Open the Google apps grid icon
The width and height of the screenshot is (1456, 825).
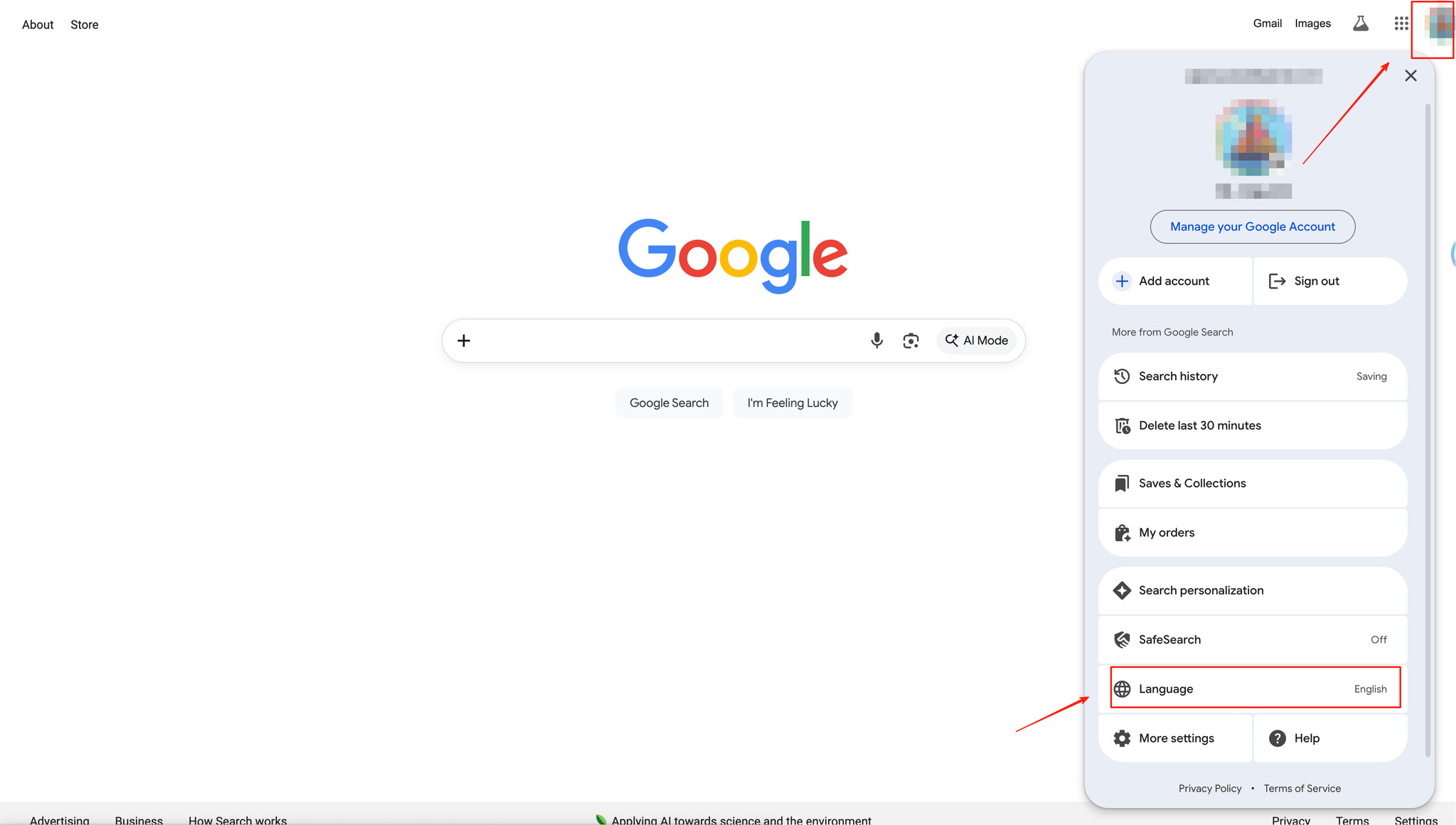(1401, 23)
